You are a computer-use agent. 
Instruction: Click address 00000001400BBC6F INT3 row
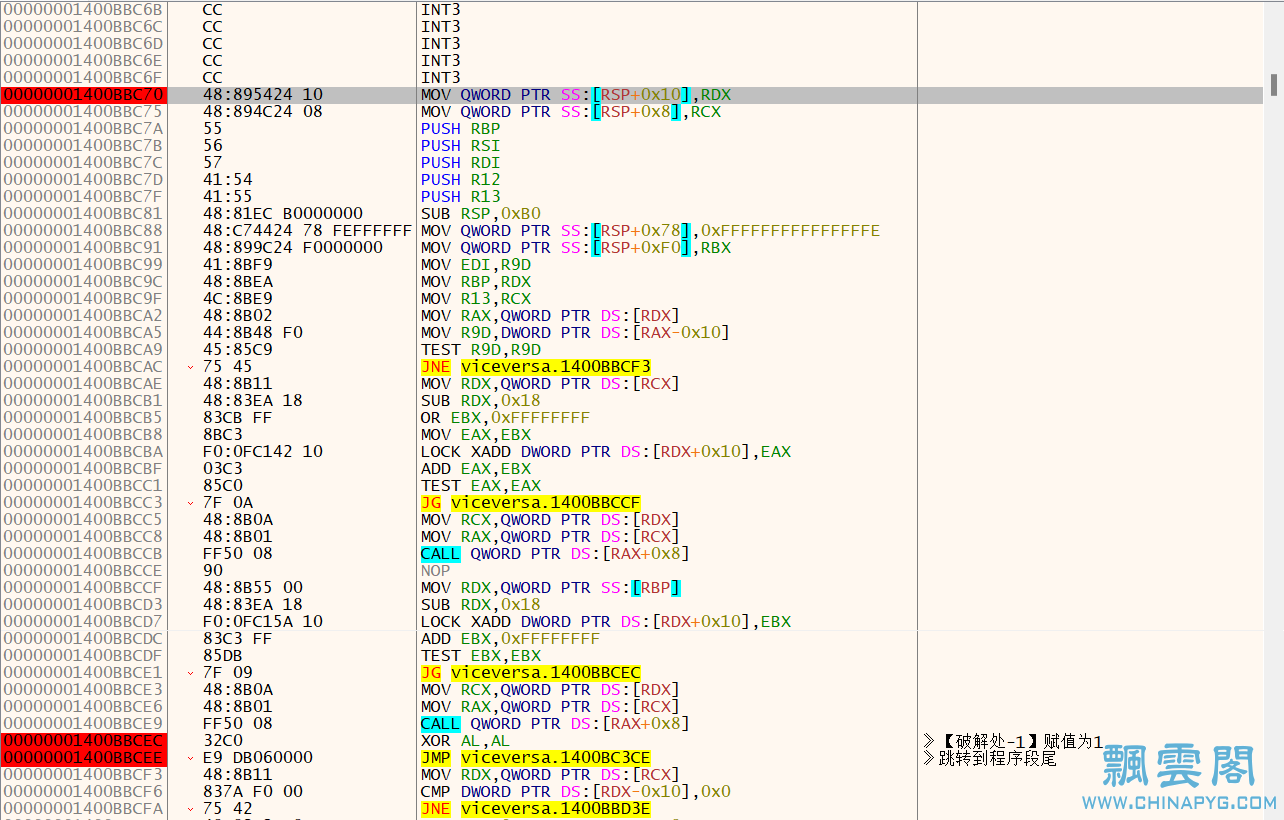pos(83,78)
